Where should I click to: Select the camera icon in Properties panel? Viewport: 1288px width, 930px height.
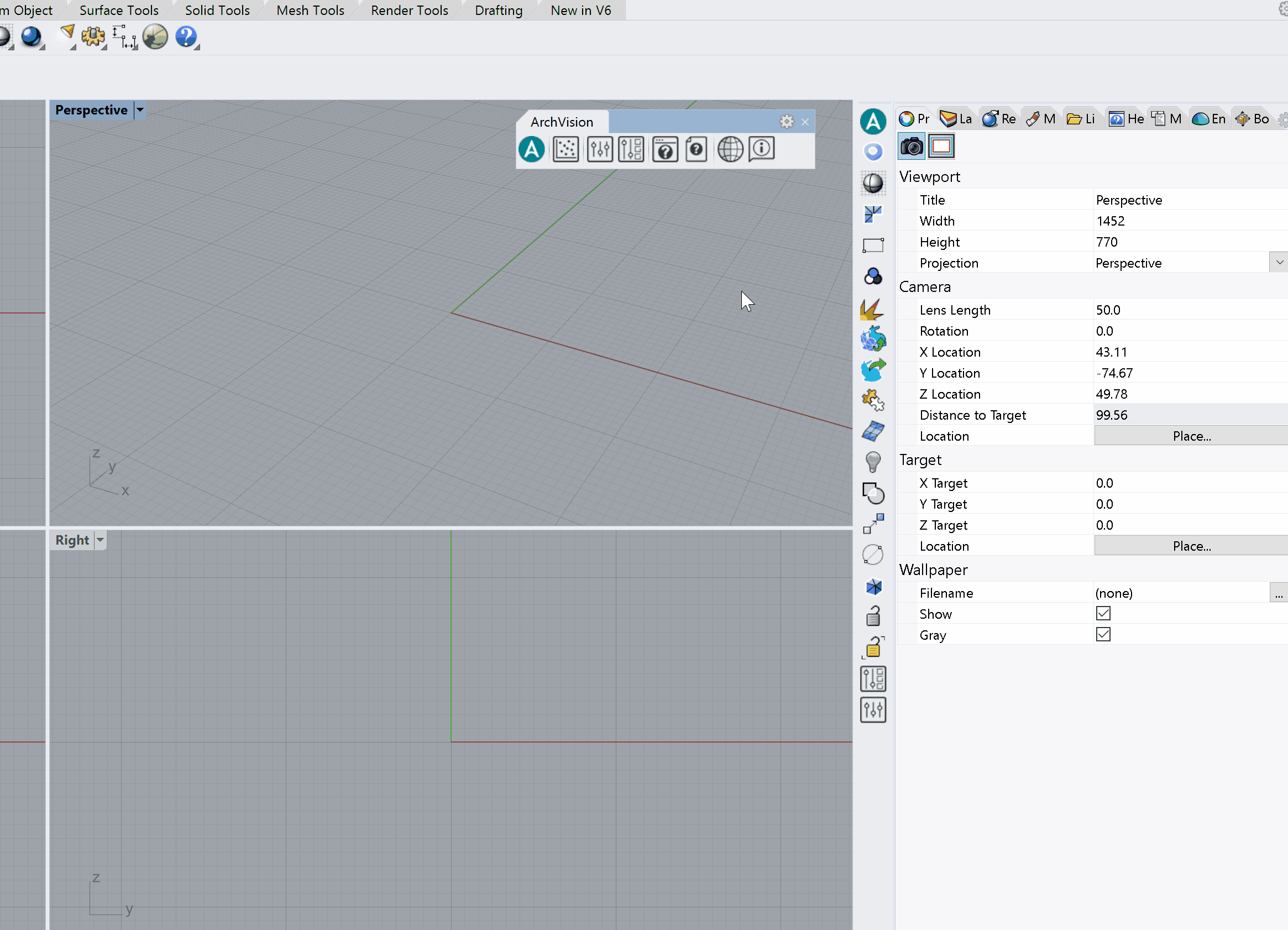pyautogui.click(x=911, y=146)
